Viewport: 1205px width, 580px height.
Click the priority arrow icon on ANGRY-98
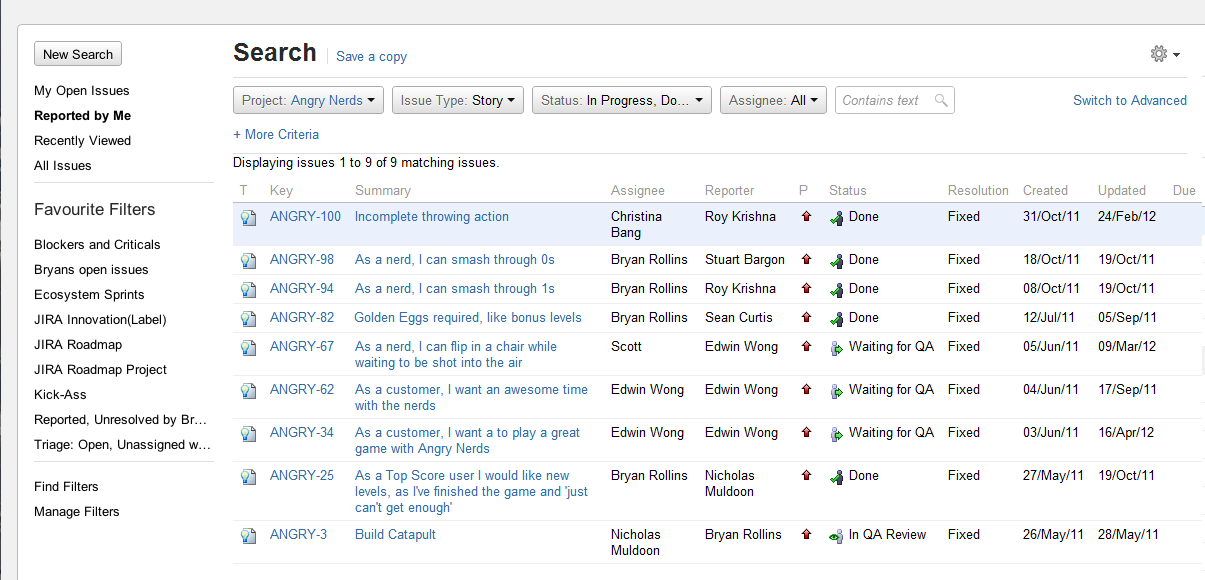(x=806, y=260)
